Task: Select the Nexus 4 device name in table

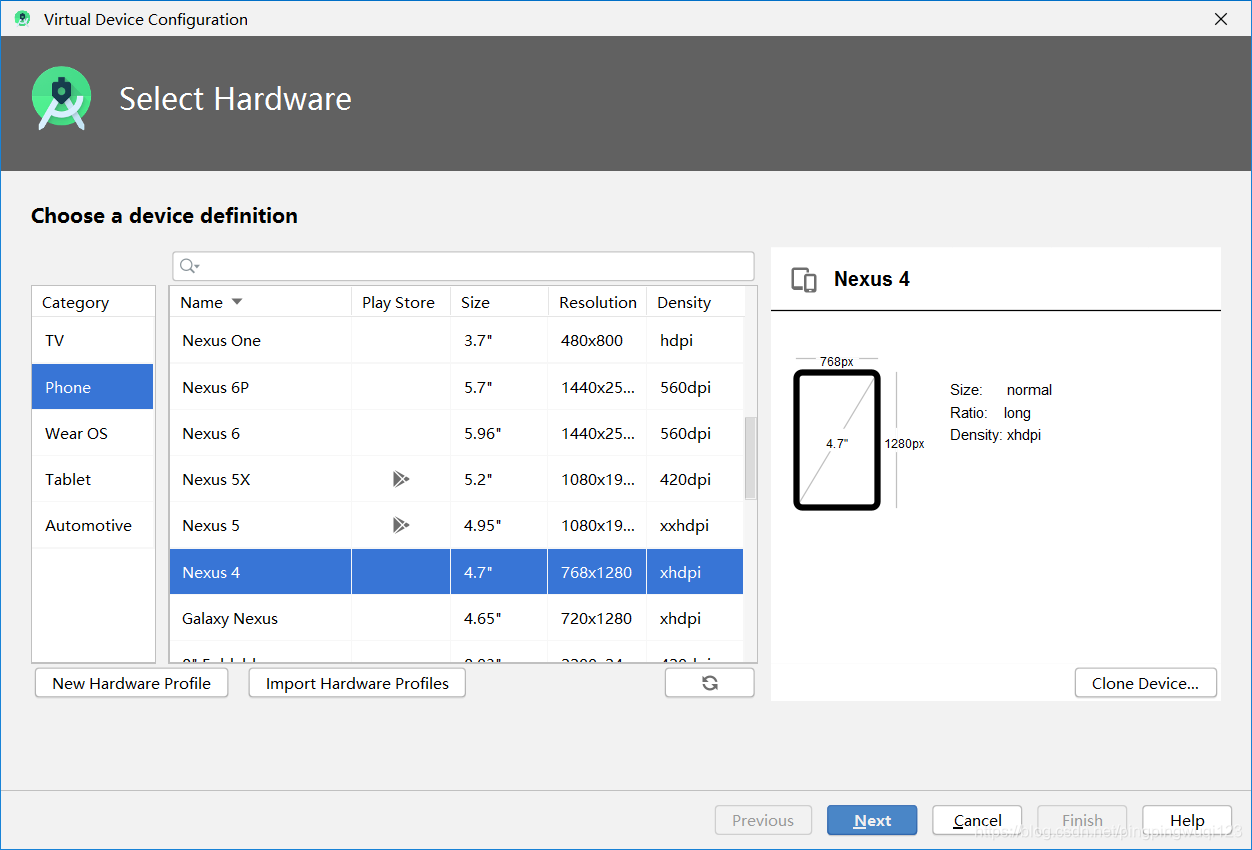Action: click(211, 572)
